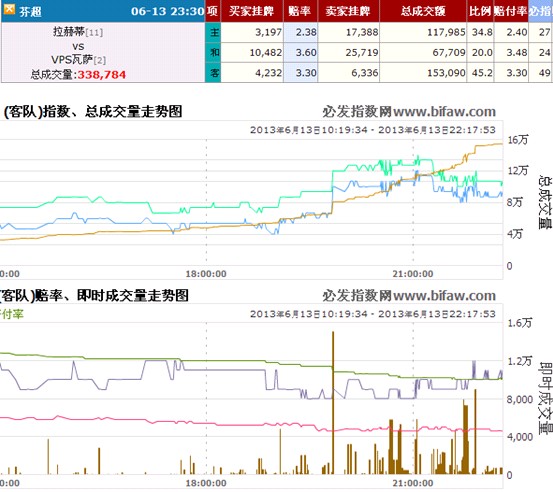Click payout rate value 3.48
Image resolution: width=553 pixels, height=492 pixels.
(517, 53)
